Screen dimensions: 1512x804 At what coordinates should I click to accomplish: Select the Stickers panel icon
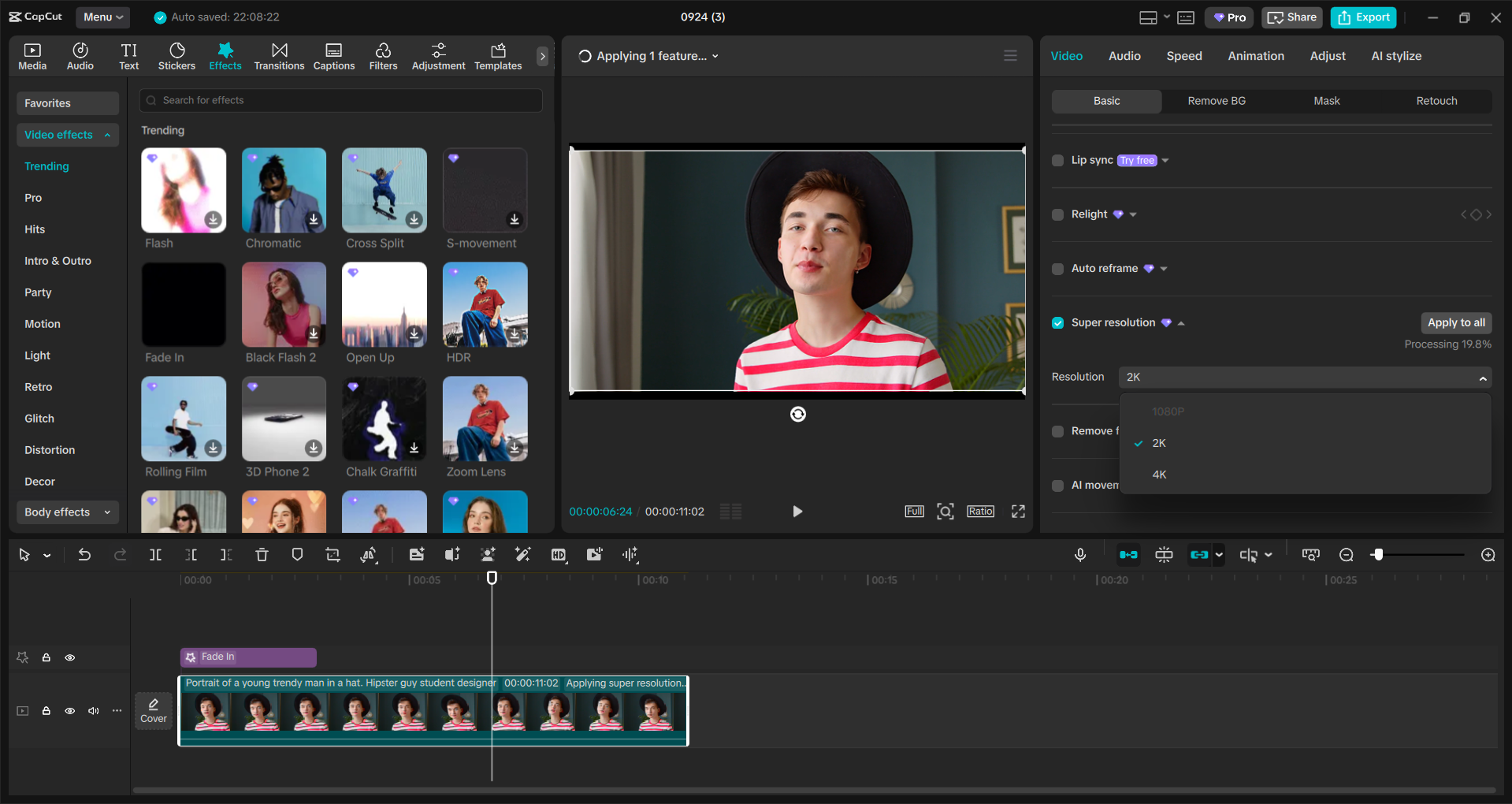coord(176,55)
